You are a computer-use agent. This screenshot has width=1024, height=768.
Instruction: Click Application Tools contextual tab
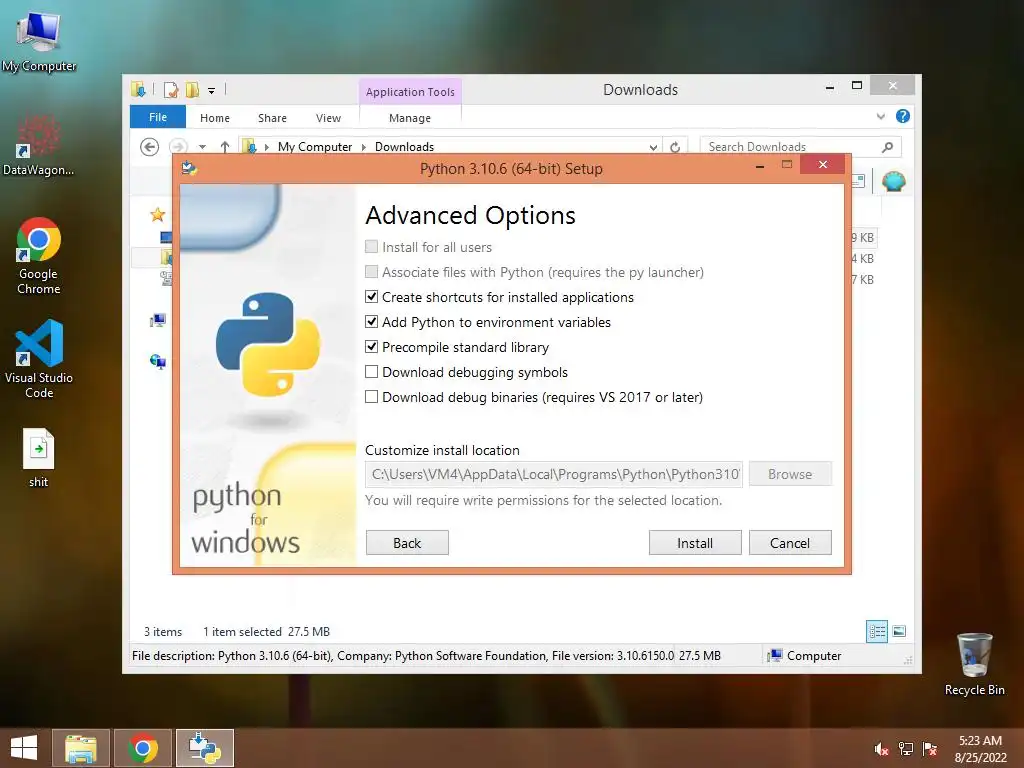click(410, 92)
